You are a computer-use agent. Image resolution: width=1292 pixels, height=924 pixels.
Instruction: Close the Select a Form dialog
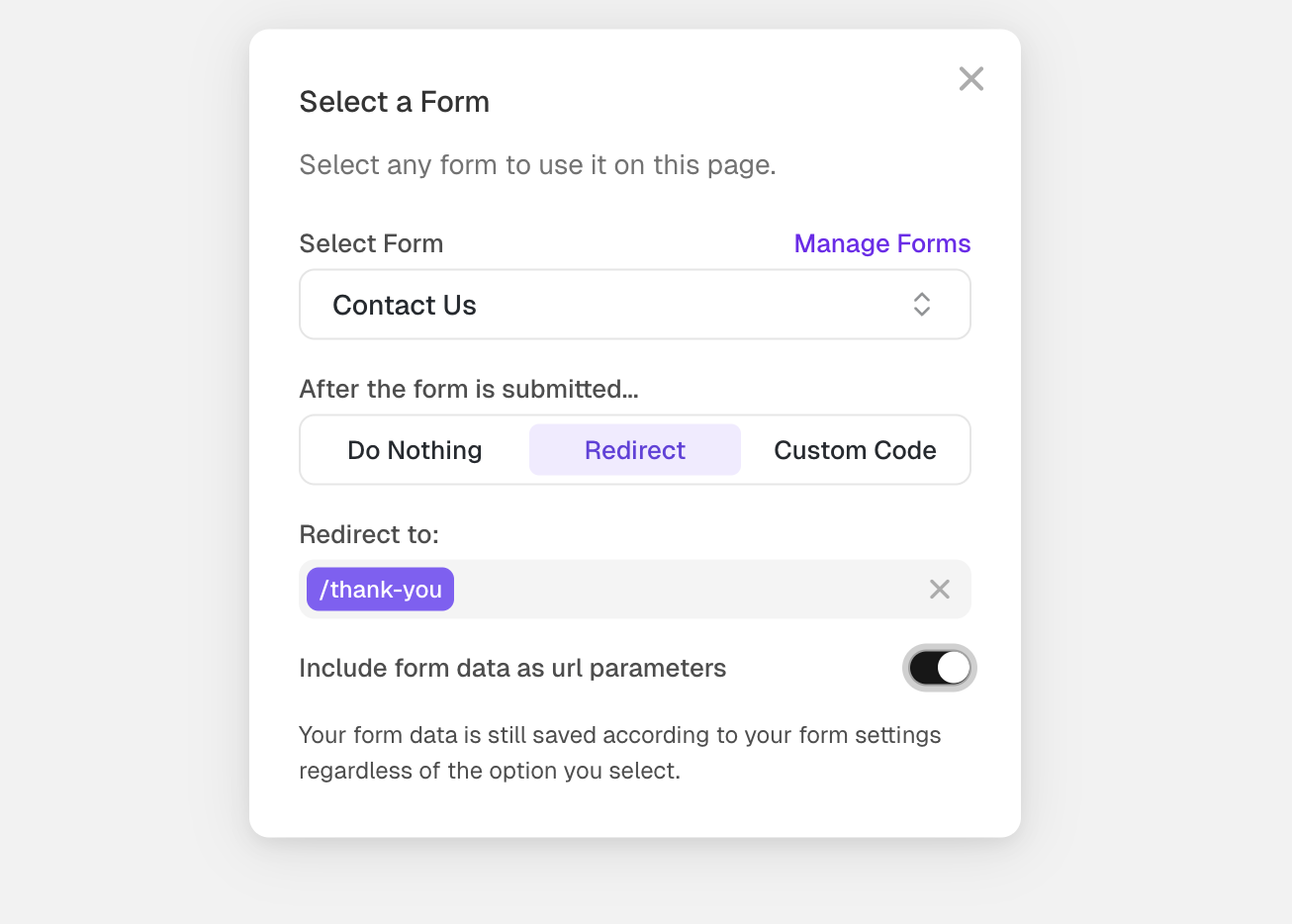[971, 79]
